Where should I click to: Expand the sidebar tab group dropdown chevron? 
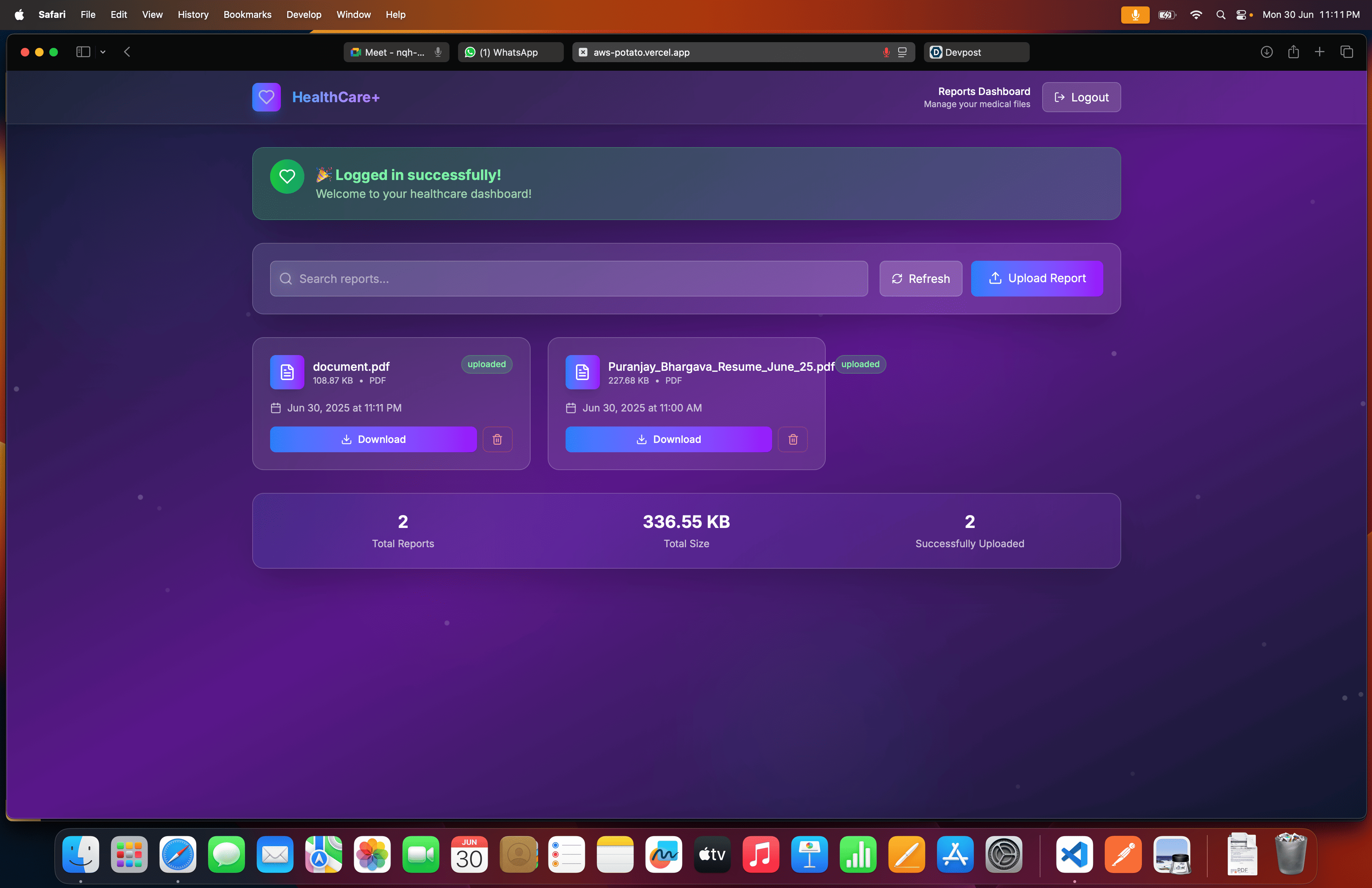[103, 52]
